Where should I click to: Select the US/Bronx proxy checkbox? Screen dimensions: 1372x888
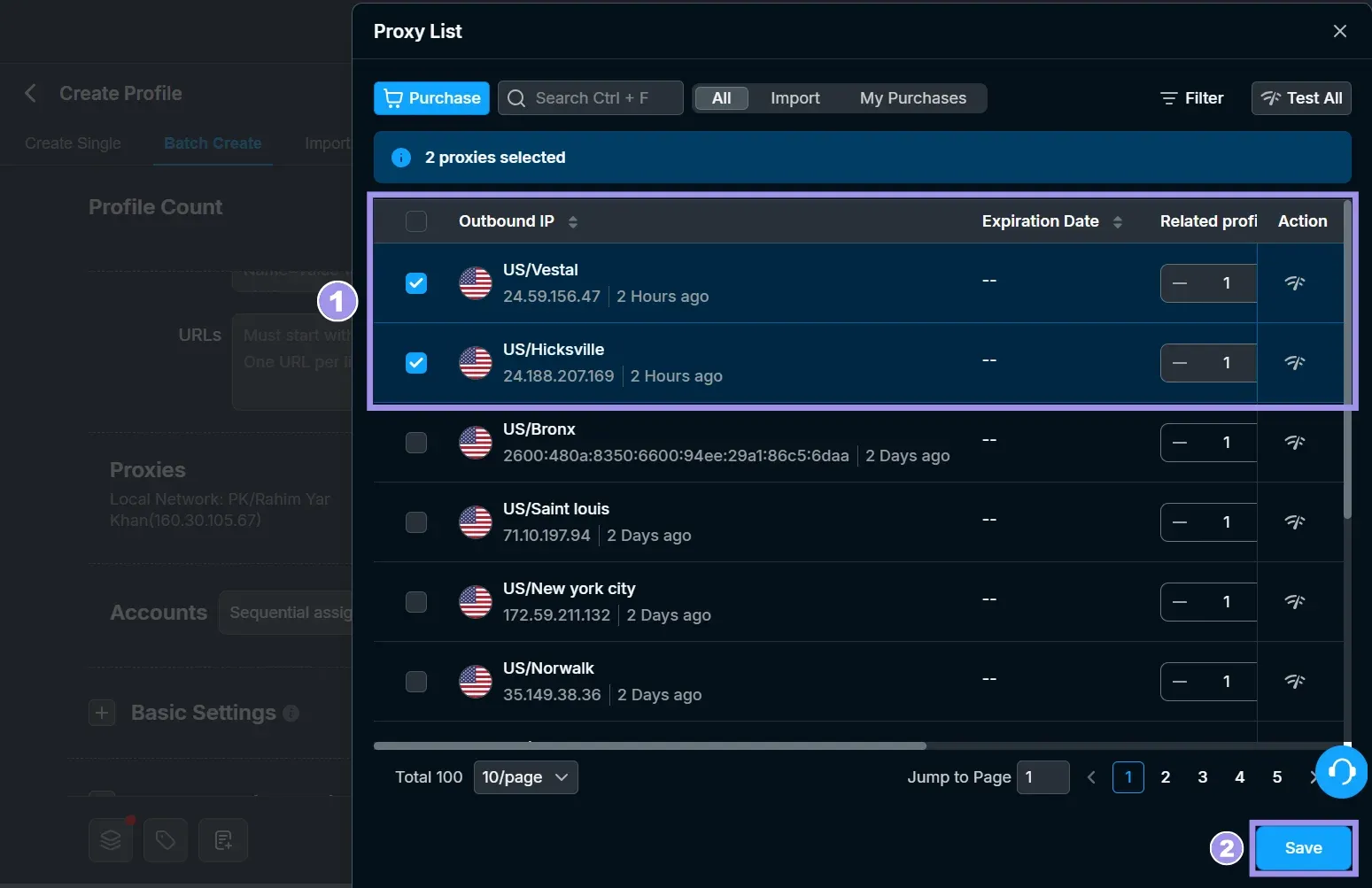coord(416,443)
